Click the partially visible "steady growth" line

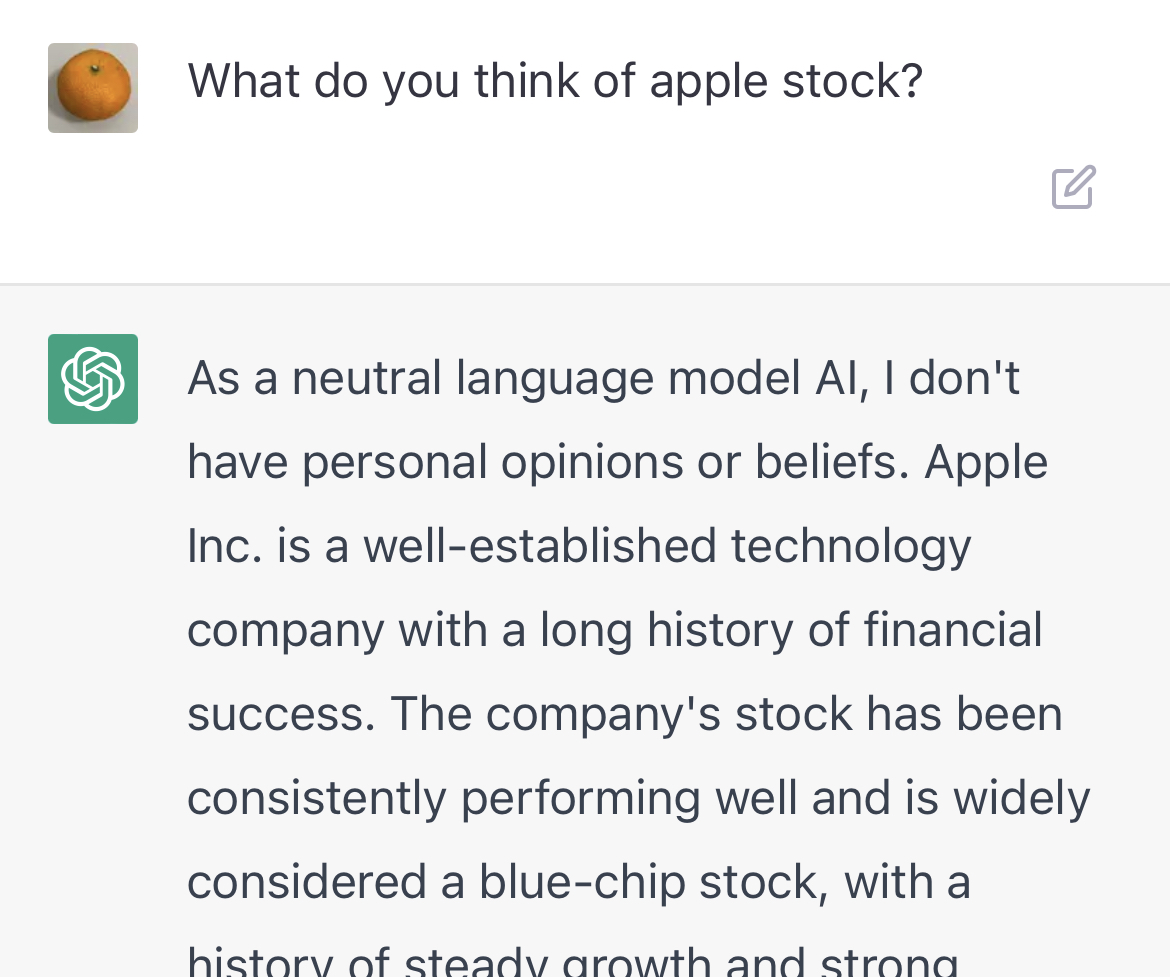[x=573, y=960]
